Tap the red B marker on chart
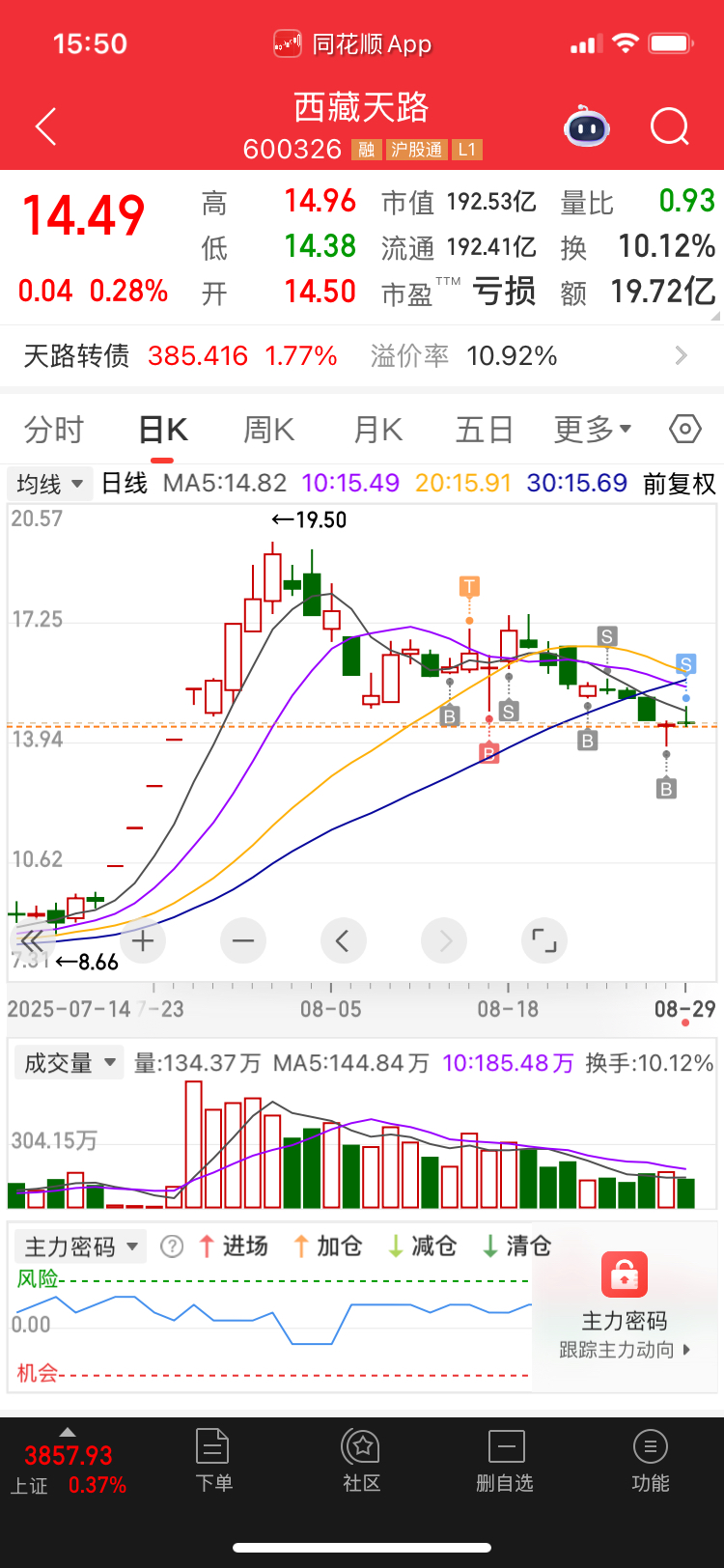This screenshot has height=1568, width=724. tap(488, 752)
